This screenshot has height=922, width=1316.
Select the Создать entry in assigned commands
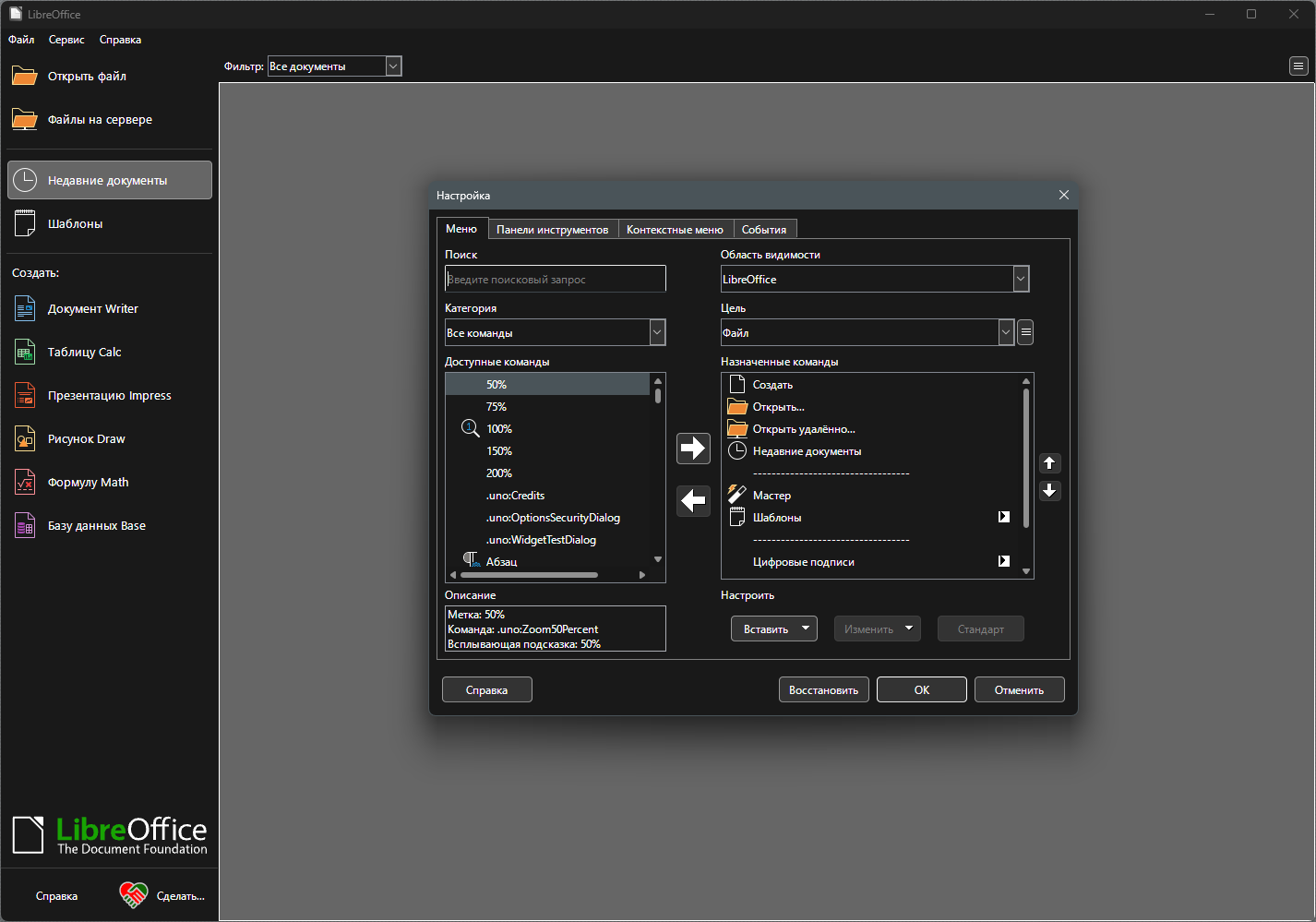point(872,385)
